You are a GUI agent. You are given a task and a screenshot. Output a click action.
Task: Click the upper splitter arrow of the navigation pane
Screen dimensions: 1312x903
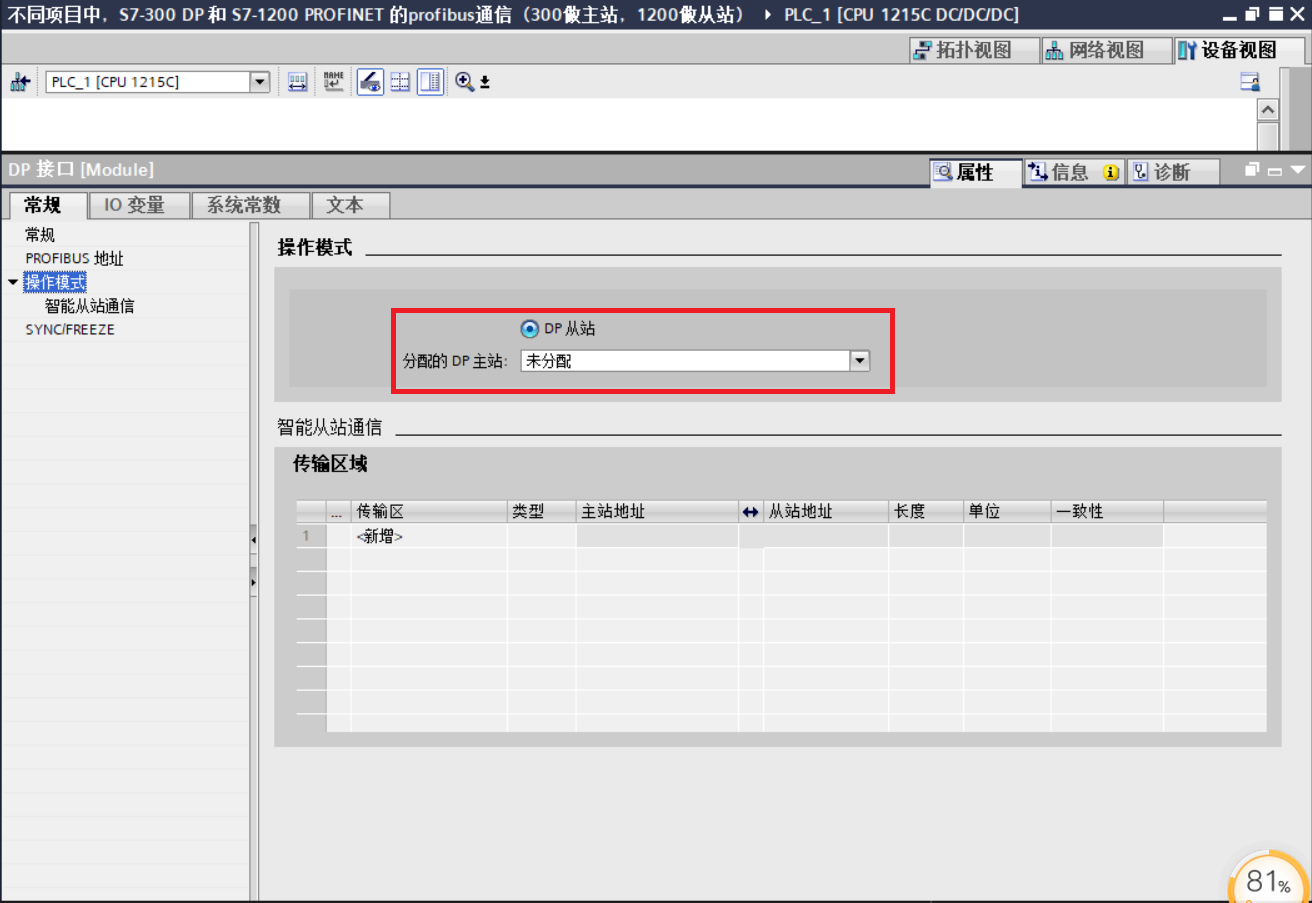coord(253,540)
